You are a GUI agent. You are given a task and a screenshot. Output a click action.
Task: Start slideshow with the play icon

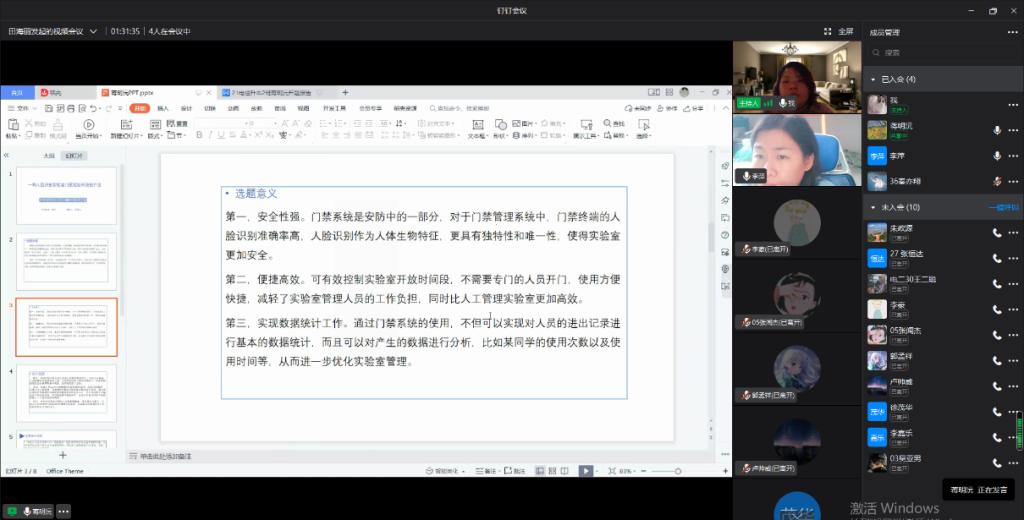(x=586, y=470)
